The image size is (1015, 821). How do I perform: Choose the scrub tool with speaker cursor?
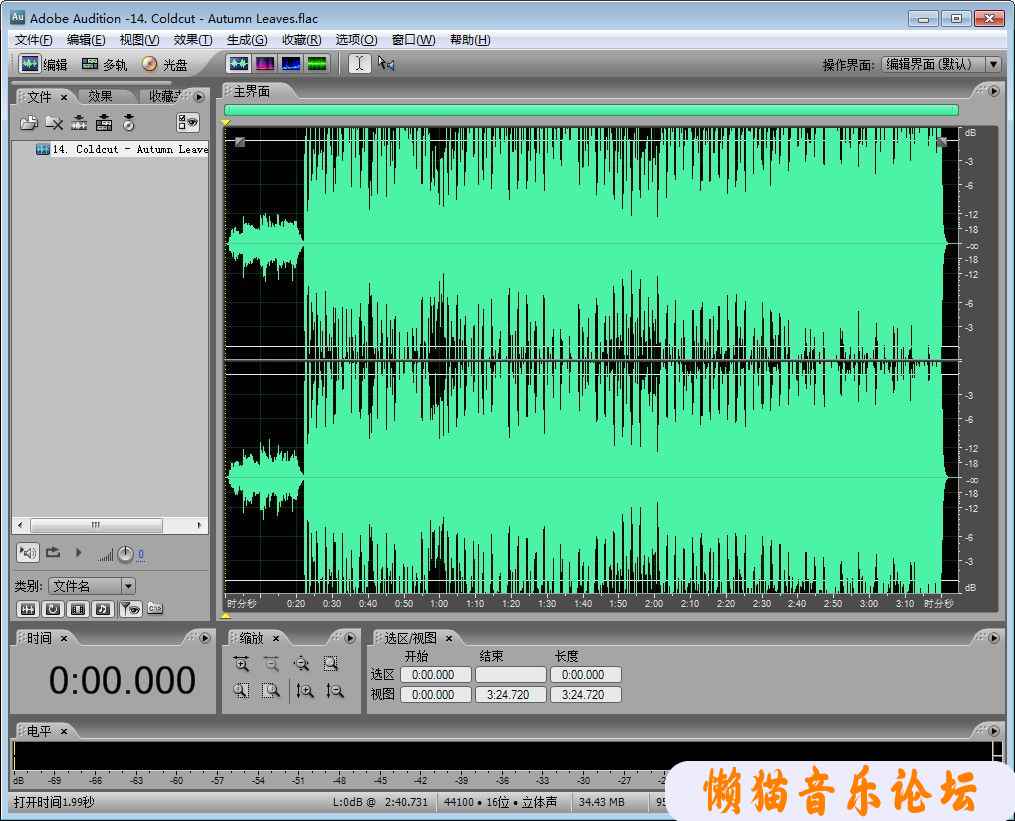click(x=386, y=63)
